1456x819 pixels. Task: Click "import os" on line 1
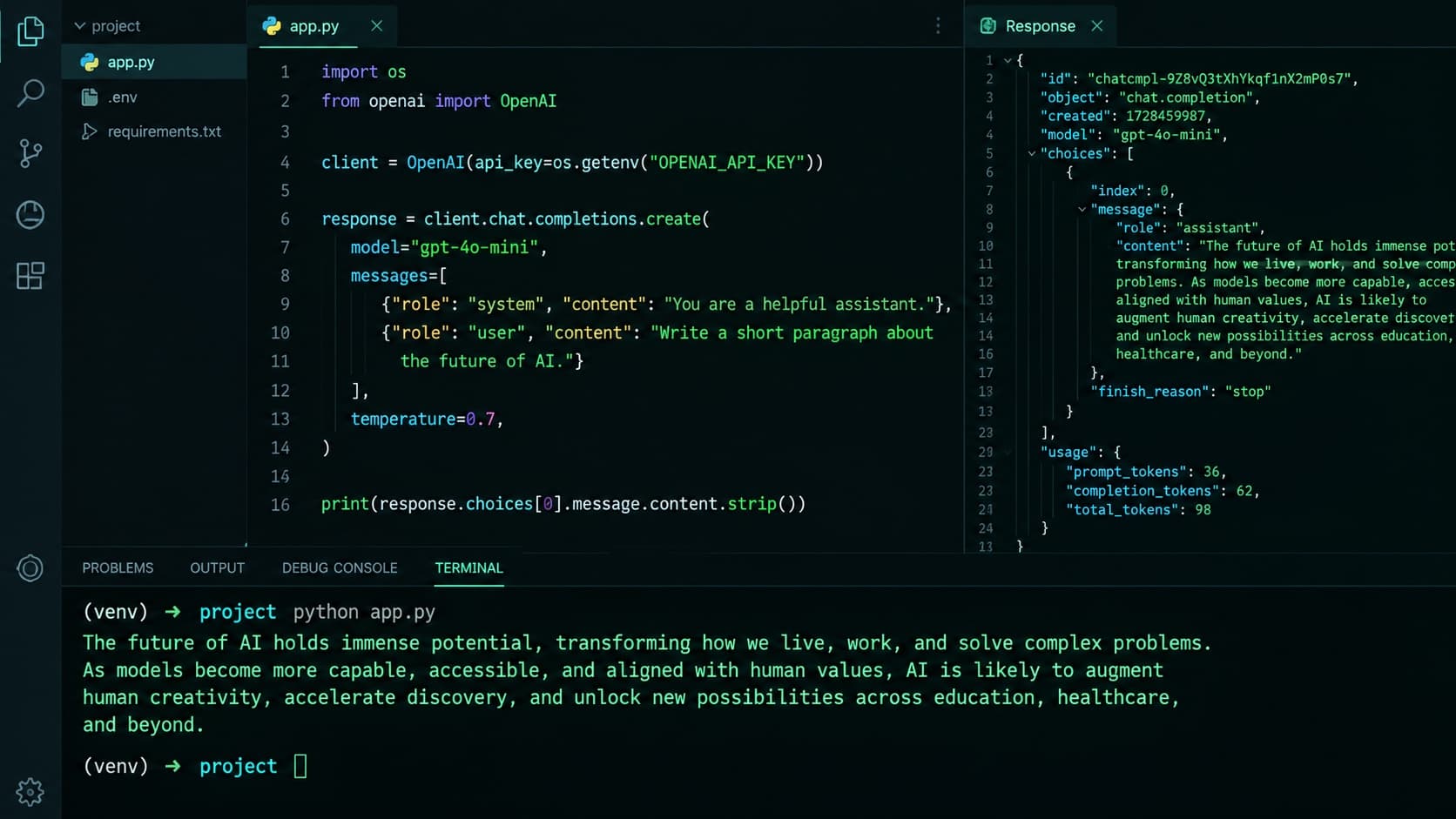(363, 72)
